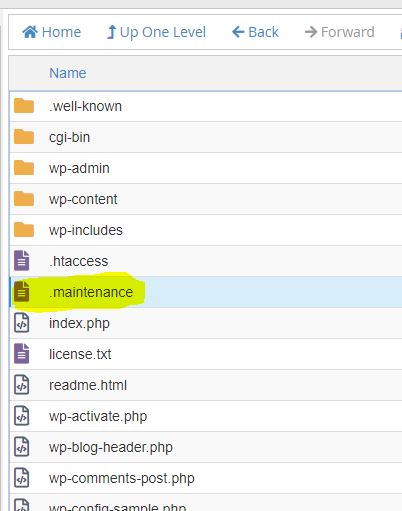Click the license.txt document icon

[x=22, y=353]
